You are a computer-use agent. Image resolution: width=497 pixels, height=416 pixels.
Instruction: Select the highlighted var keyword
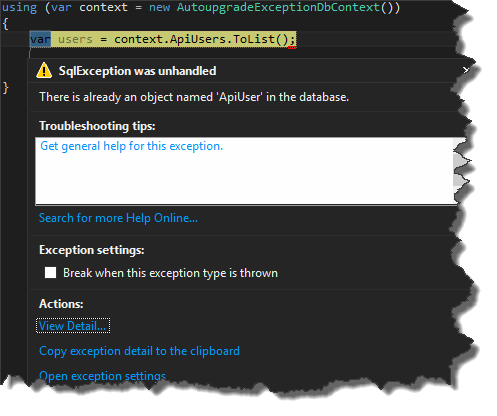pyautogui.click(x=40, y=39)
